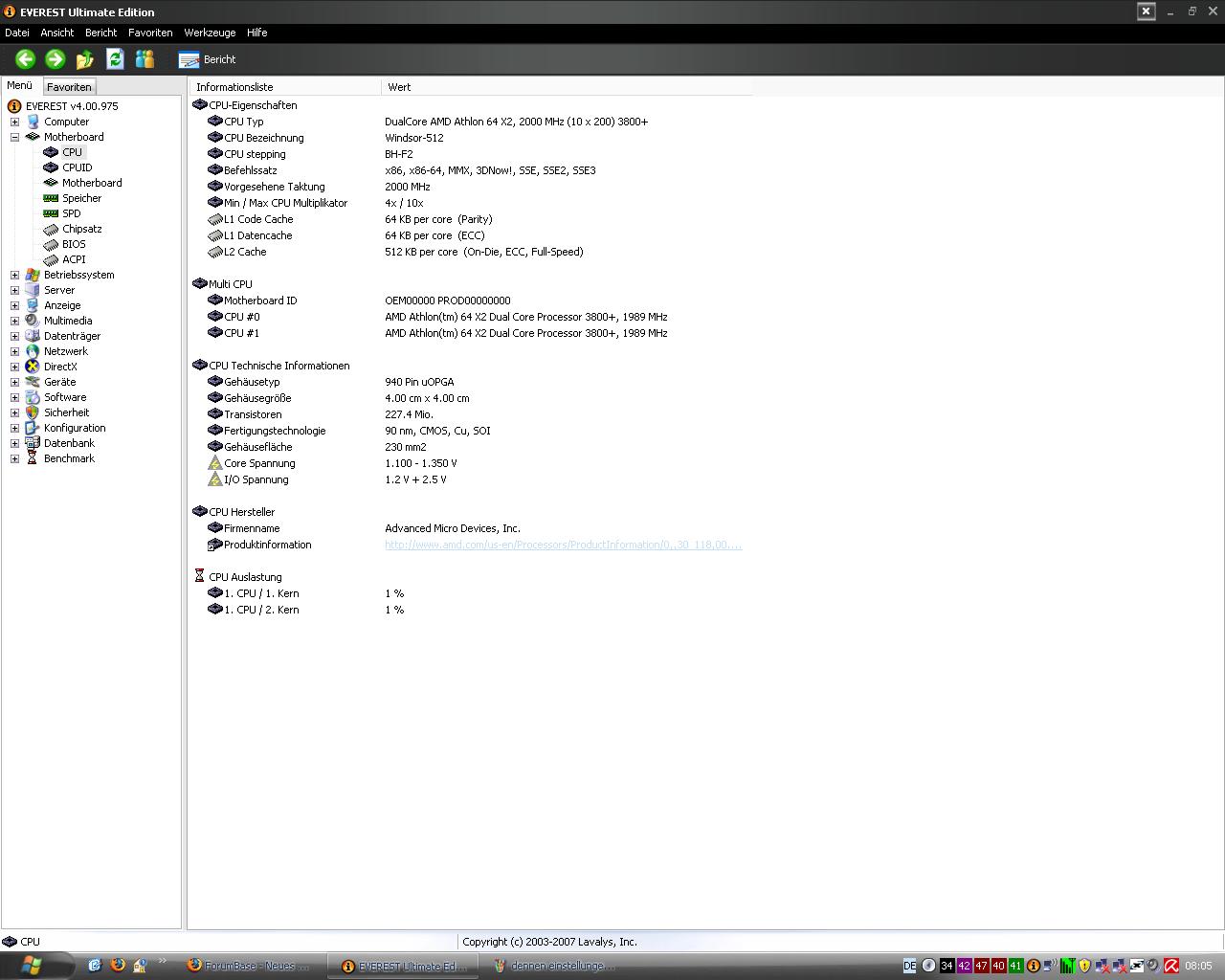Screen dimensions: 1225x980
Task: Click the Sicherheit shield icon
Action: tap(33, 412)
